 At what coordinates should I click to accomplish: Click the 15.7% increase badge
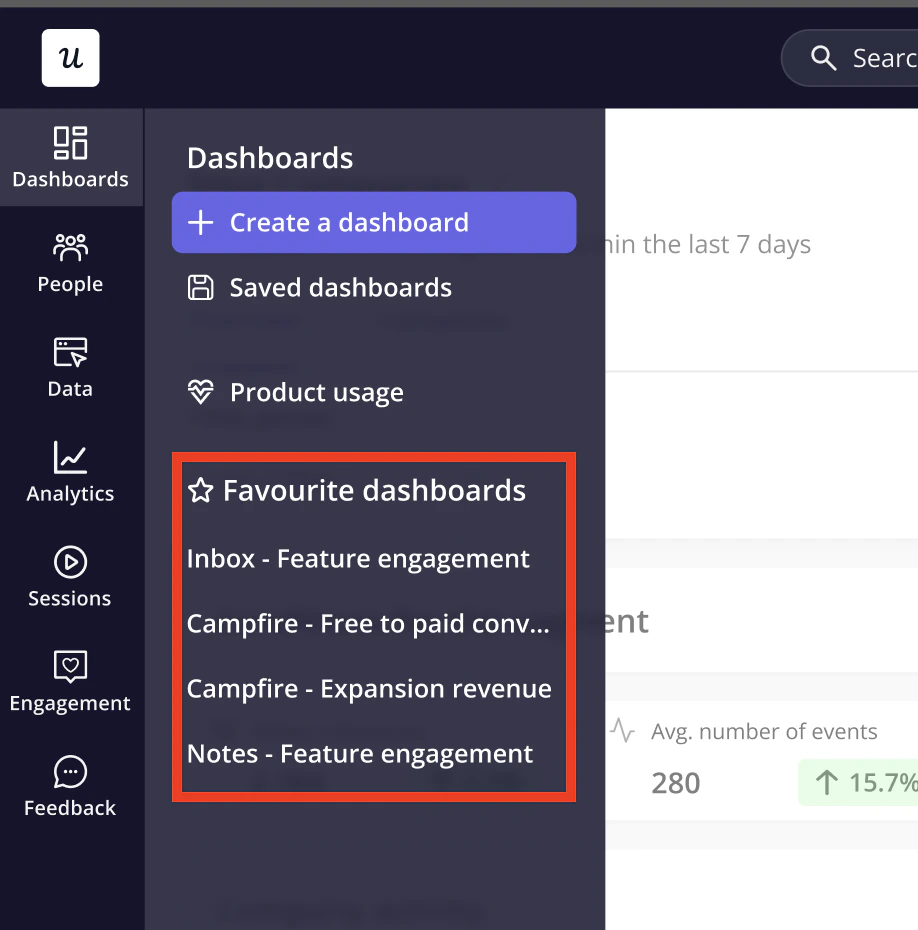(x=860, y=782)
